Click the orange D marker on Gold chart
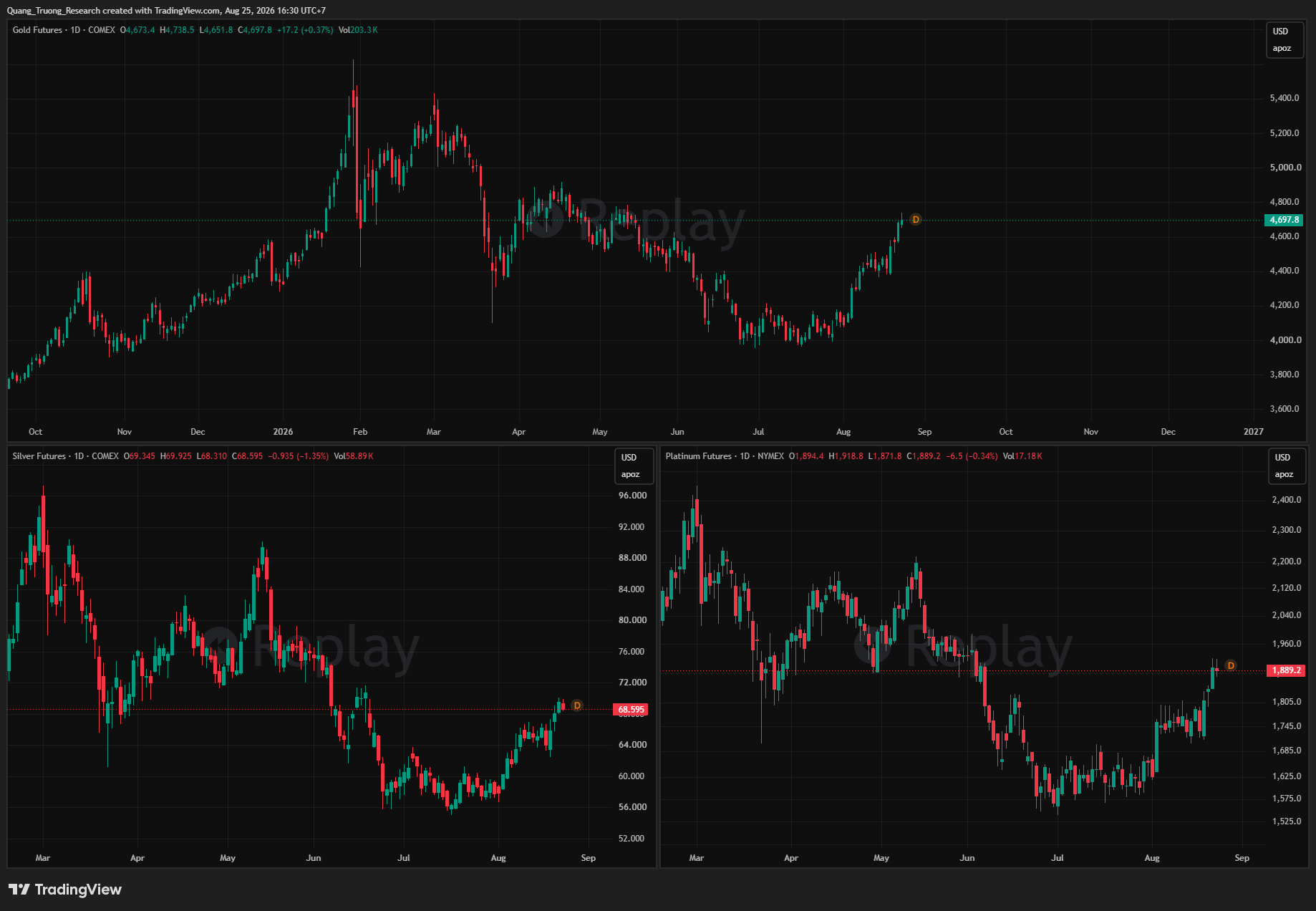The width and height of the screenshot is (1316, 911). tap(915, 220)
